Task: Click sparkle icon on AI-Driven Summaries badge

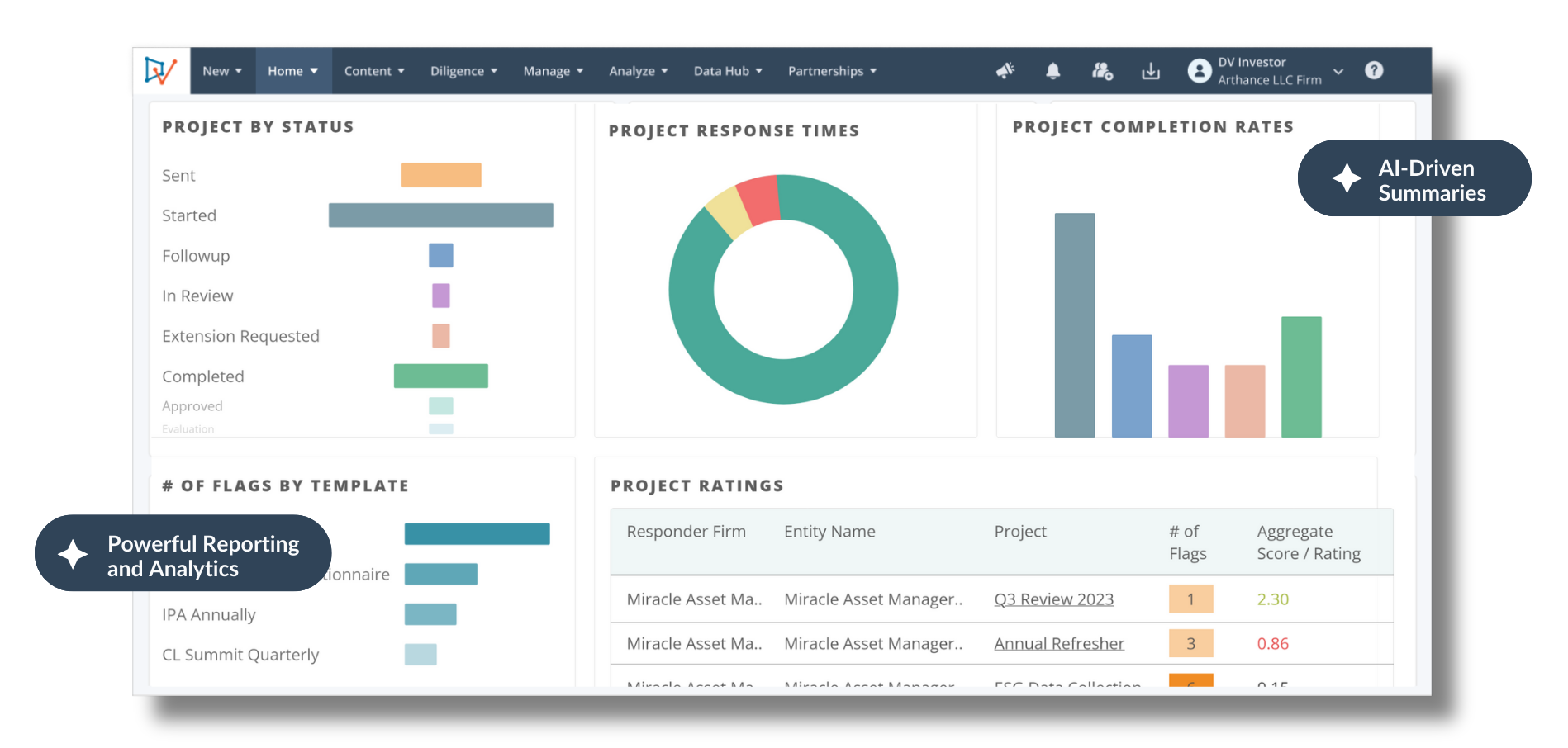Action: pos(1347,178)
